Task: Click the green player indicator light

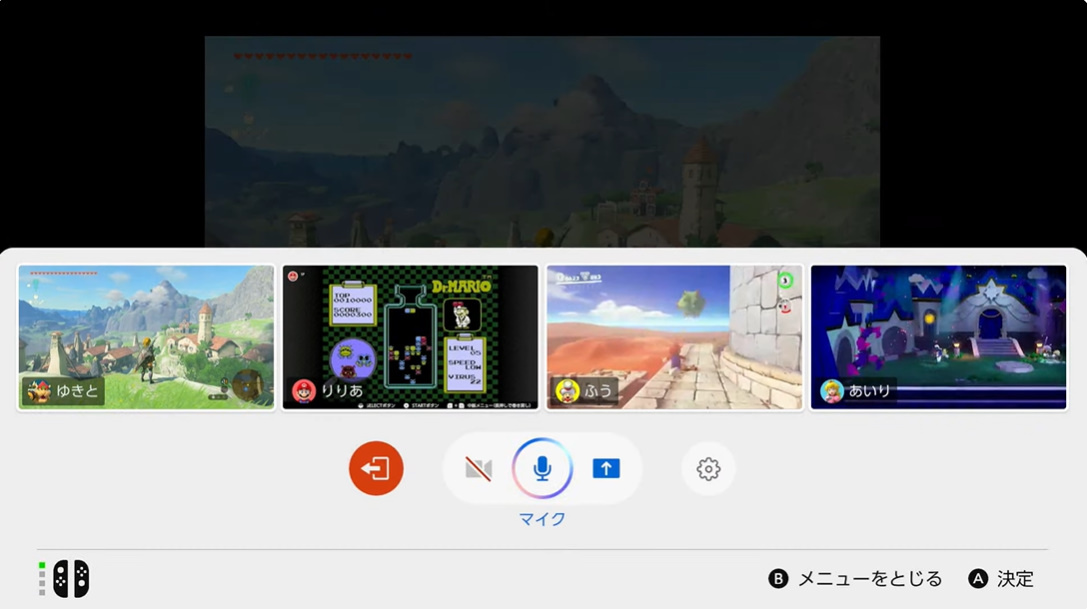Action: (42, 566)
